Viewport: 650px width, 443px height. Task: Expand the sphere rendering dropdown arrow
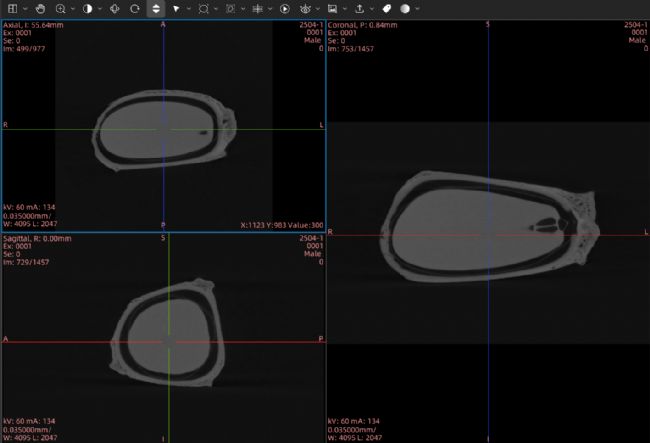click(417, 8)
